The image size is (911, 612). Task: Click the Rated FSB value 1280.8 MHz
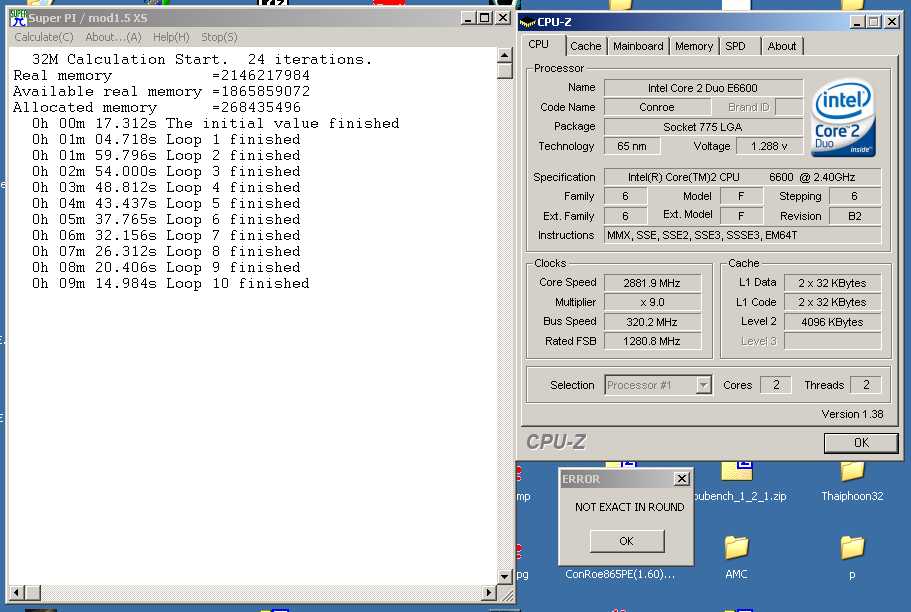pos(652,341)
